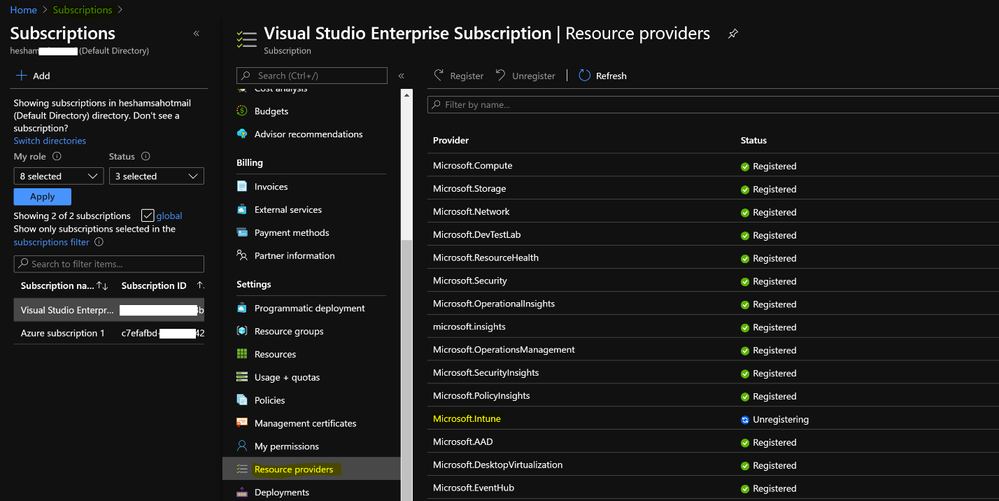The height and width of the screenshot is (501, 999).
Task: Open the Status '3 selected' dropdown
Action: coord(157,176)
